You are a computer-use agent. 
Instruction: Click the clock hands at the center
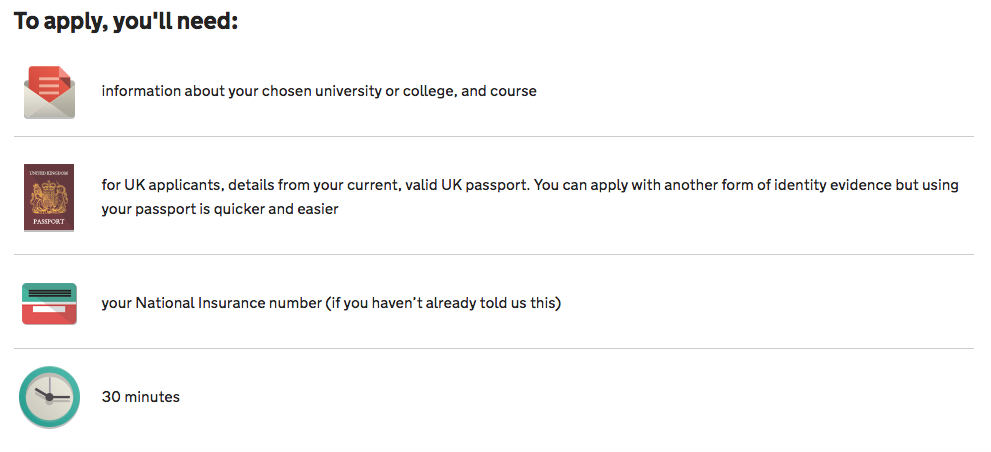coord(51,396)
